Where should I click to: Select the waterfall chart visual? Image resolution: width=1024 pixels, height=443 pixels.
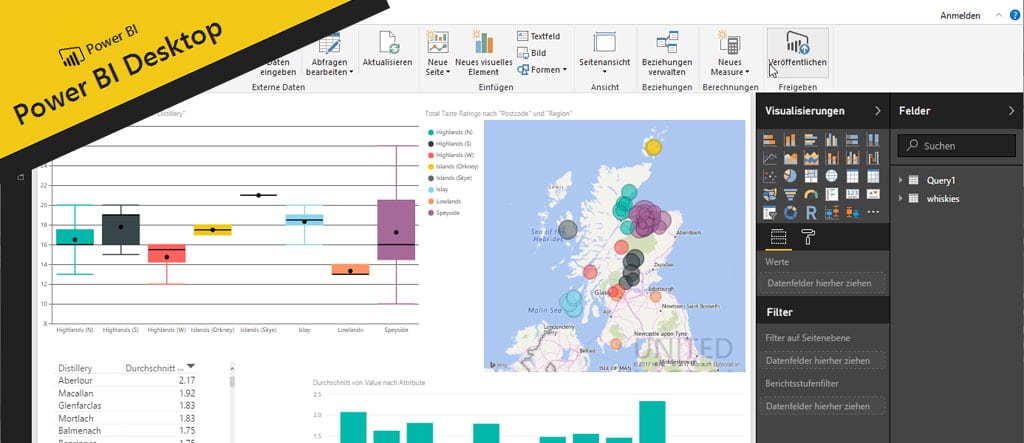(x=872, y=158)
